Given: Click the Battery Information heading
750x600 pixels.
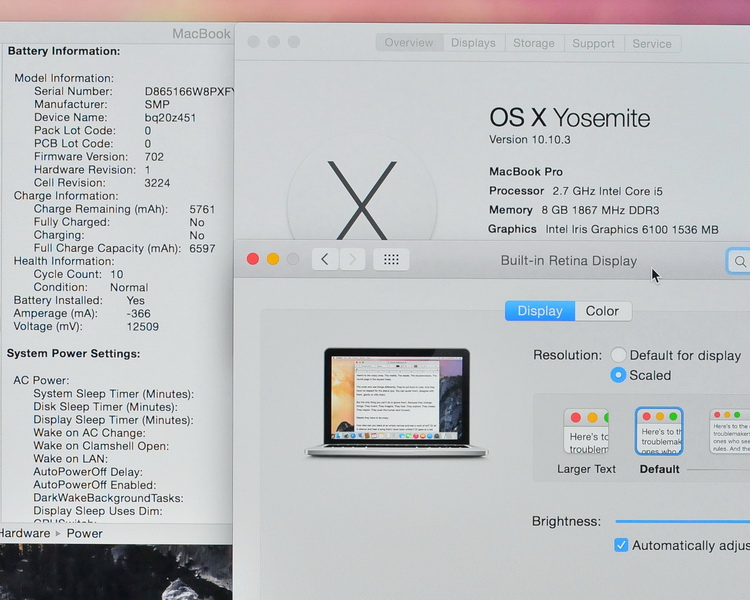Looking at the screenshot, I should [x=64, y=51].
